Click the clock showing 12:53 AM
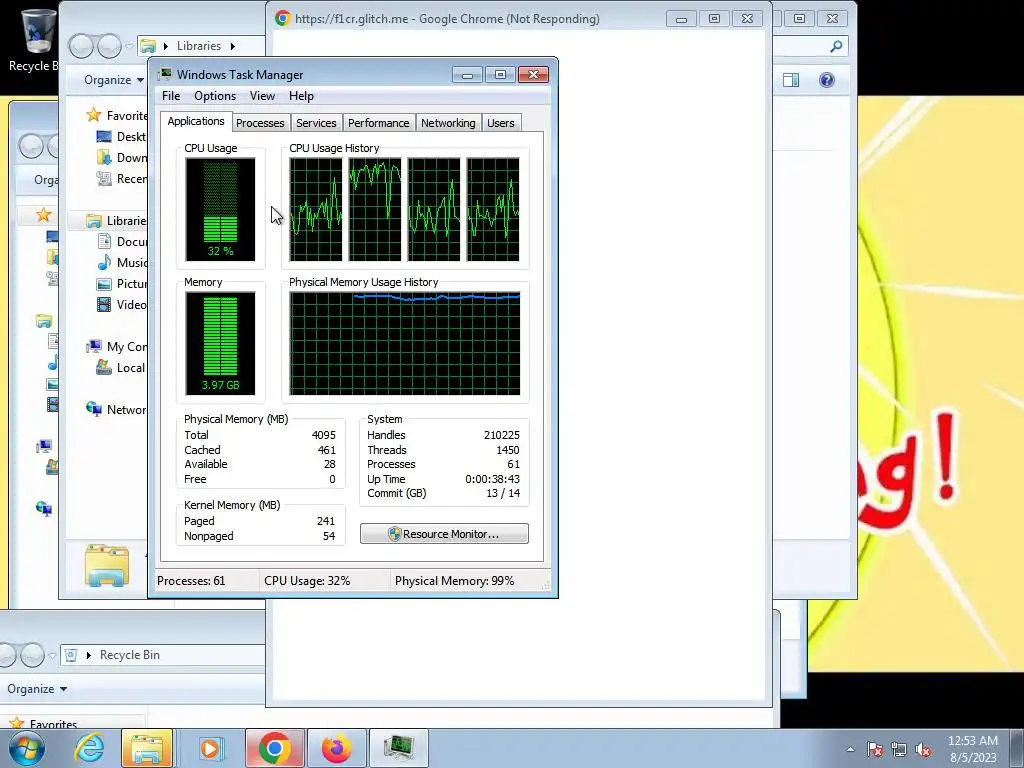Viewport: 1024px width, 768px height. point(972,741)
